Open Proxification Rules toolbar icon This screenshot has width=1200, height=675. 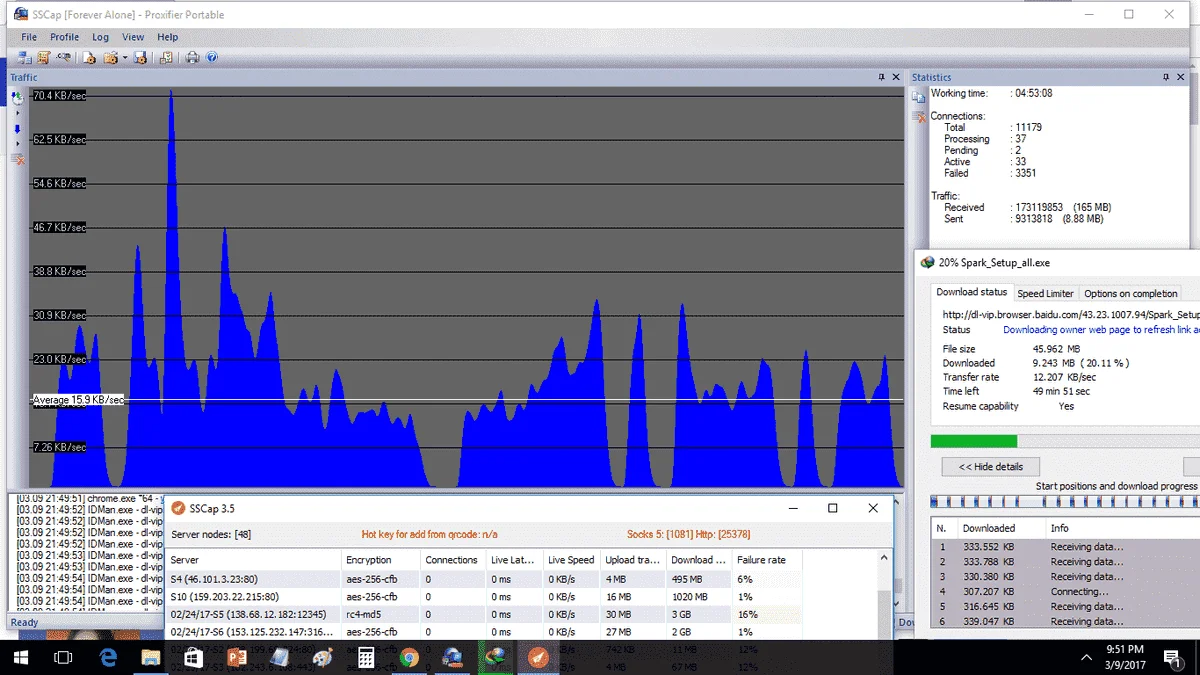(x=44, y=57)
